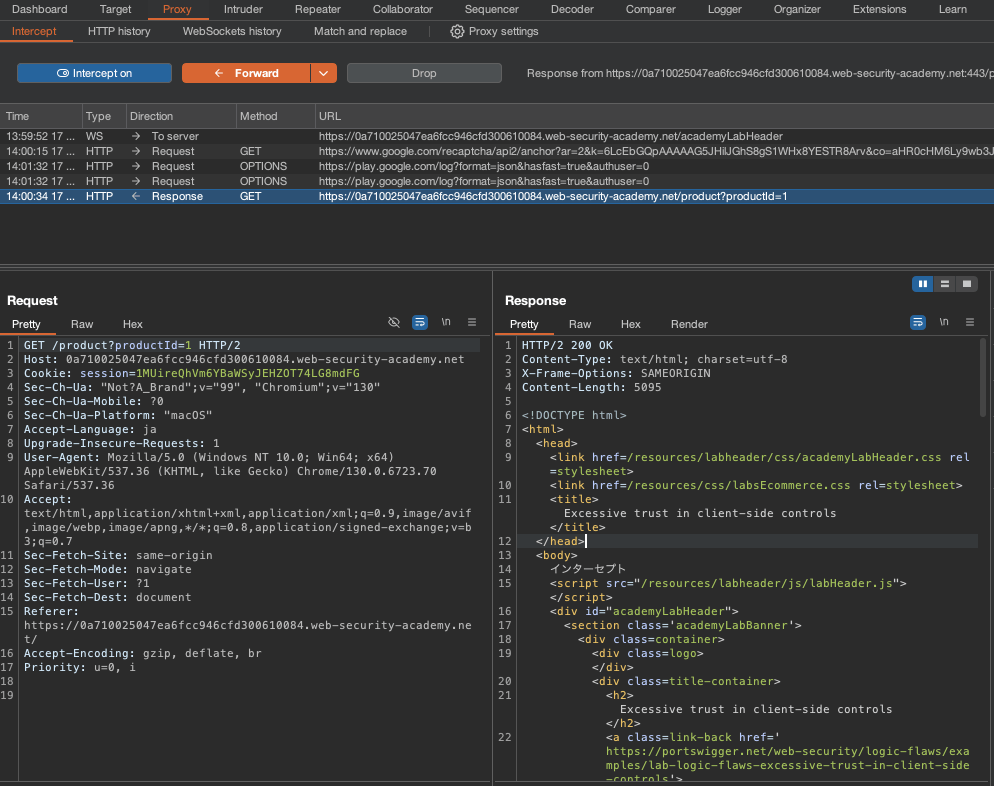Click the X-Frame-Options: SAMEORIGIN line
Screen dimensions: 994x786
[x=616, y=373]
